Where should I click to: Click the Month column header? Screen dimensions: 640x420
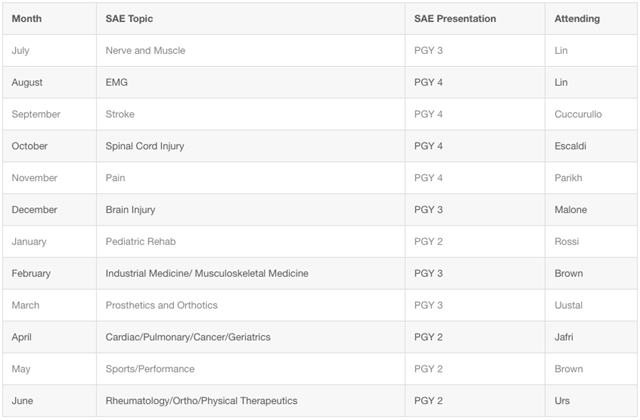(x=27, y=18)
